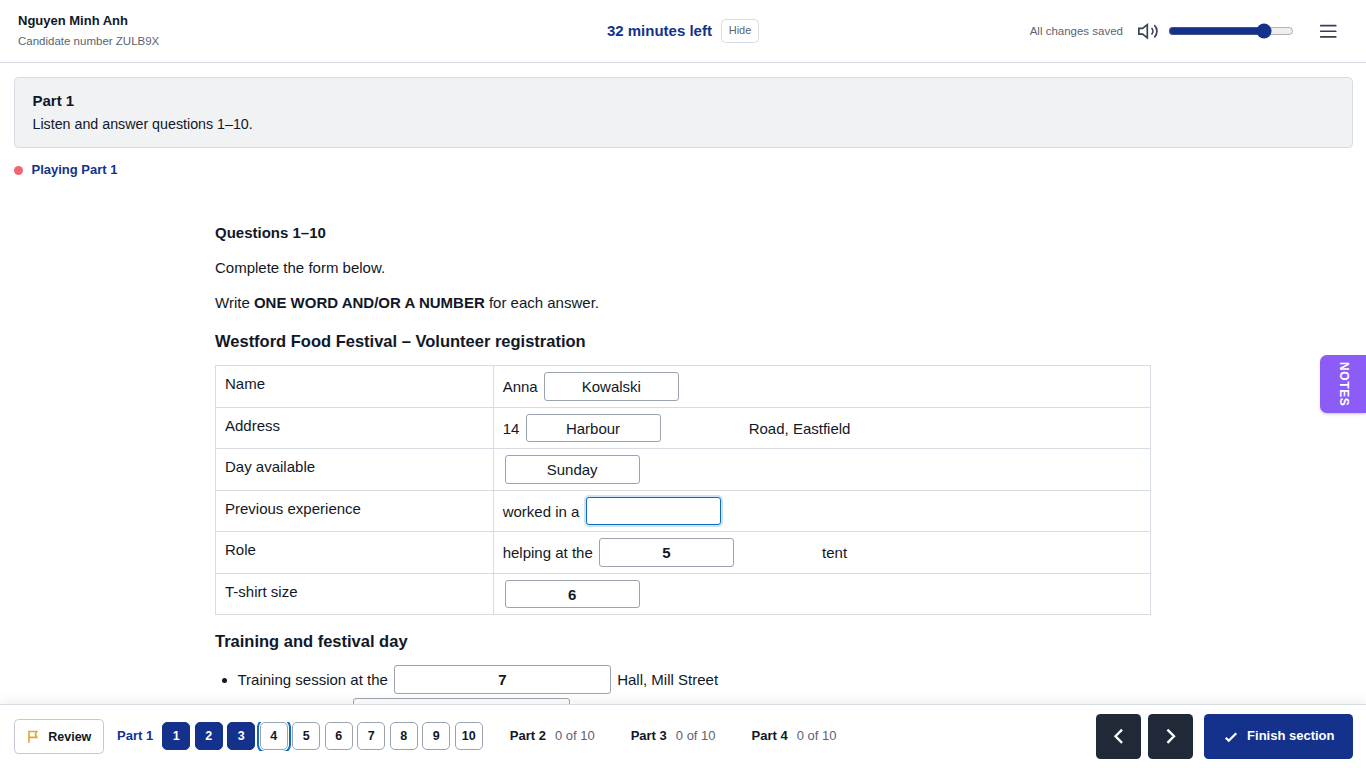
Task: Jump to question 1
Action: pyautogui.click(x=176, y=736)
